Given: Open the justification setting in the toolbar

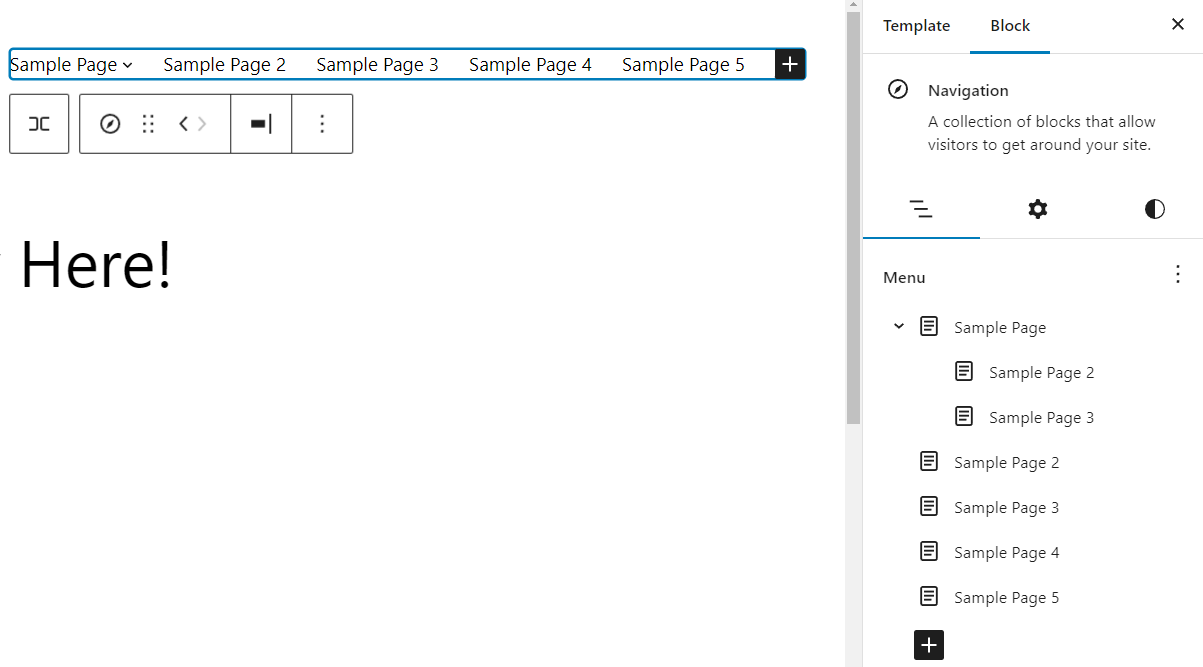Looking at the screenshot, I should [x=260, y=123].
